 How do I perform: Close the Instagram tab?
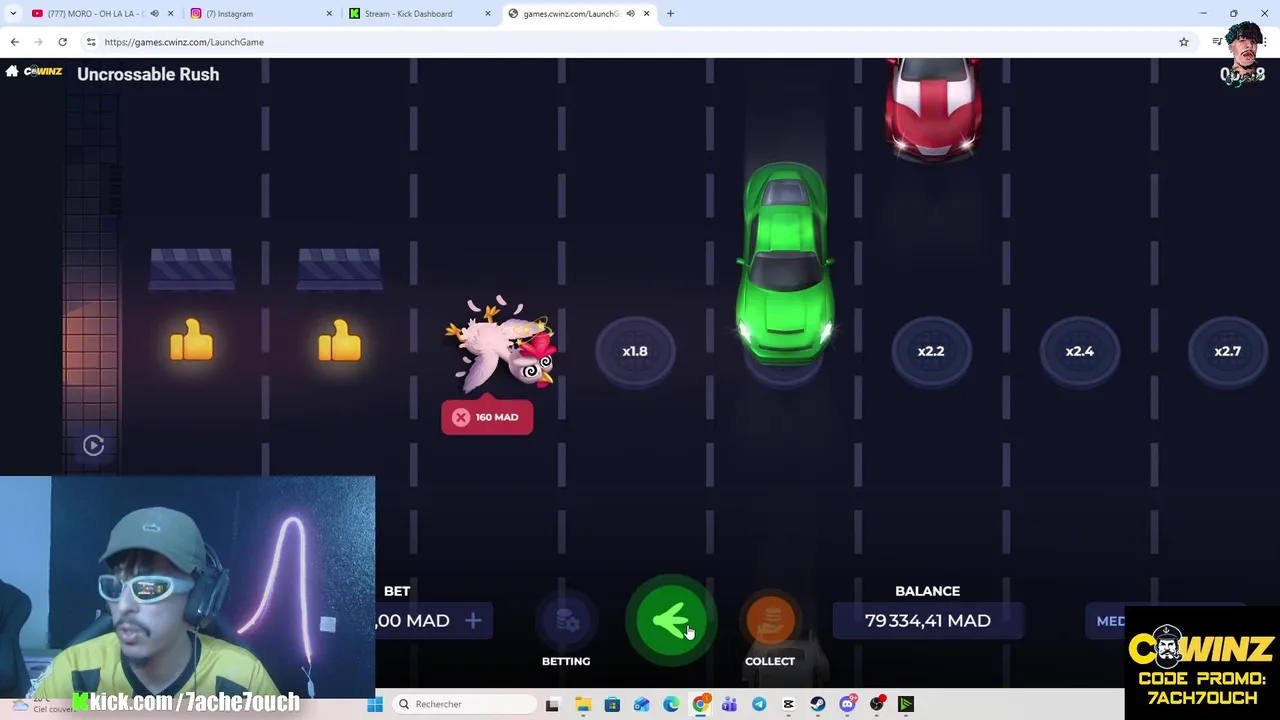point(329,14)
